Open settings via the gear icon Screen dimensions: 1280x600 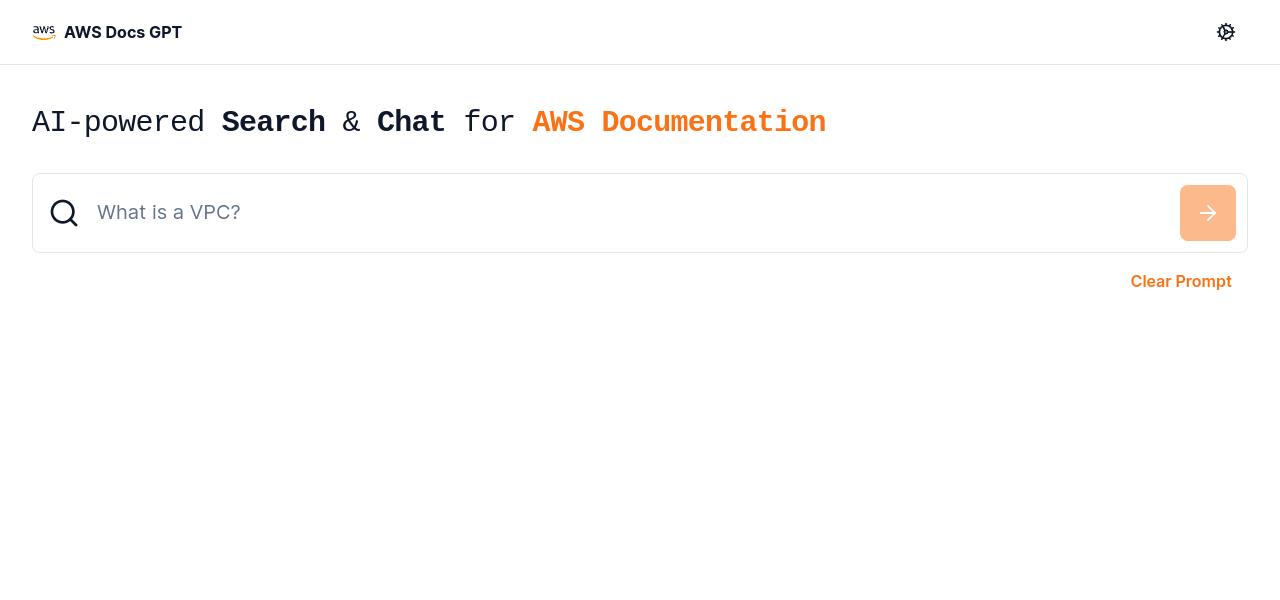coord(1226,32)
